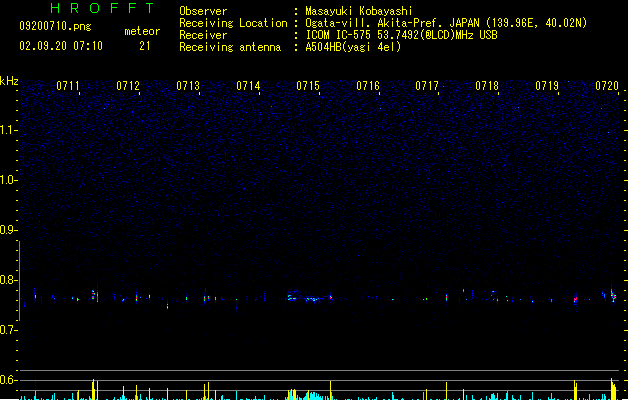Viewport: 629px width, 400px height.
Task: Select the file name 09200710.png
Action: (55, 26)
